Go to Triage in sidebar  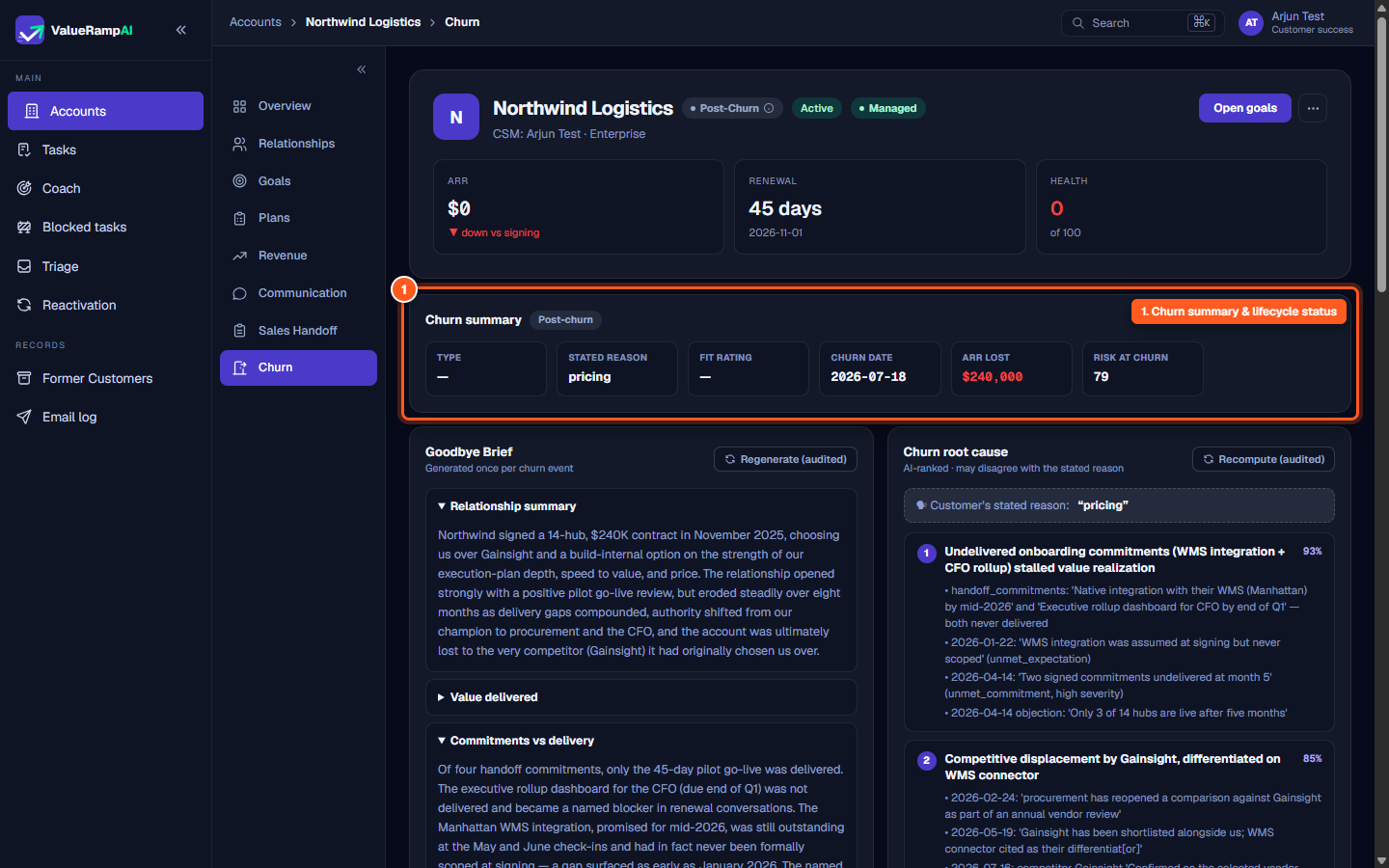(105, 266)
